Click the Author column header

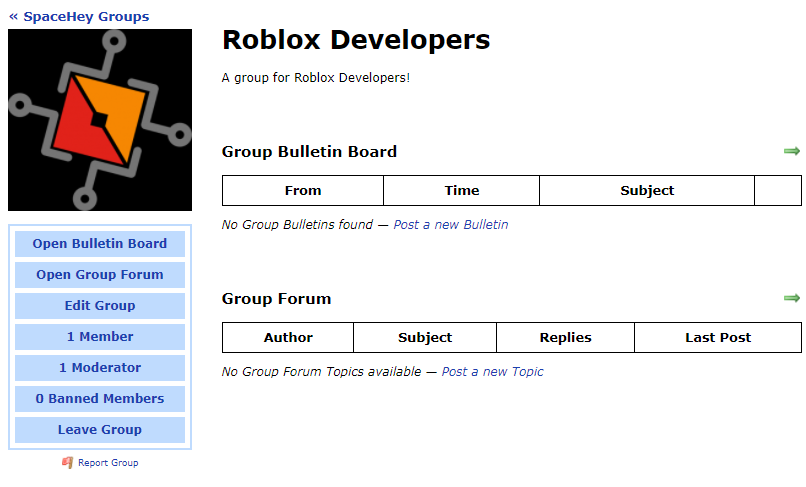288,338
